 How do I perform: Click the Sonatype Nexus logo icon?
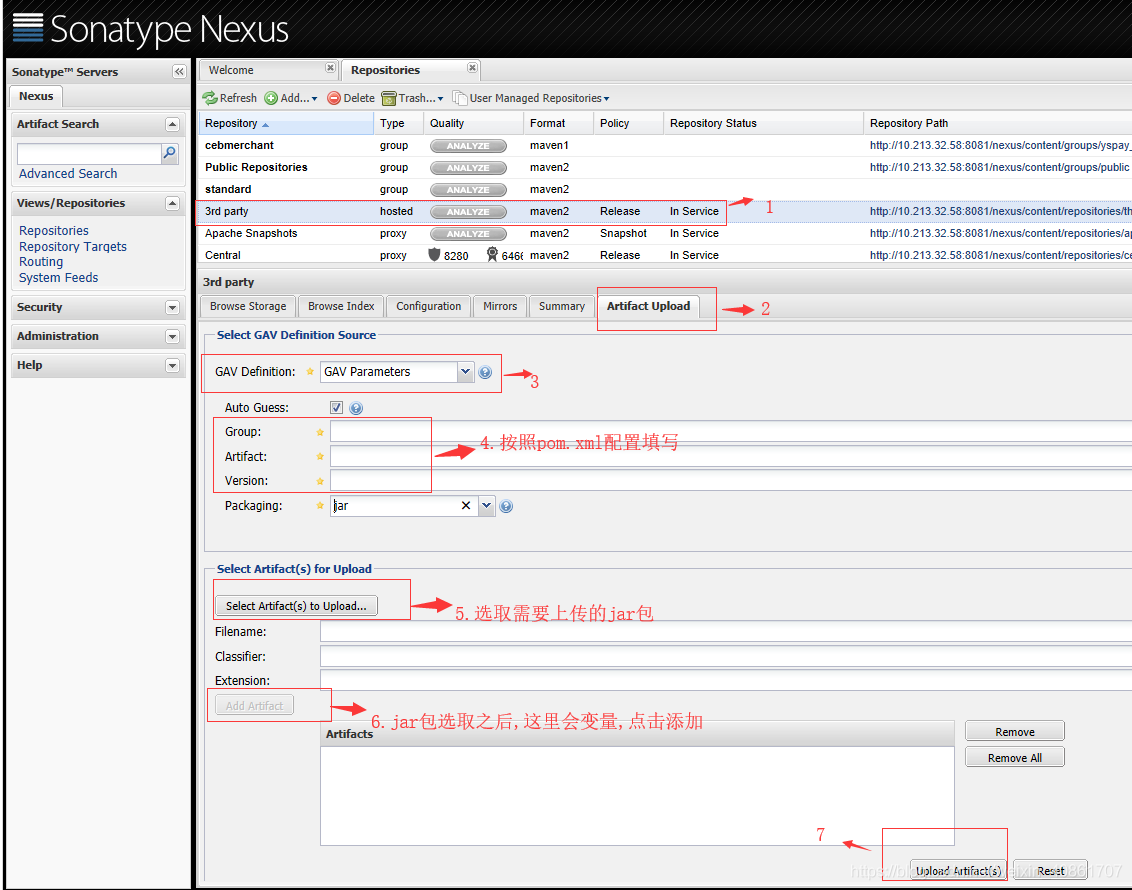point(28,28)
